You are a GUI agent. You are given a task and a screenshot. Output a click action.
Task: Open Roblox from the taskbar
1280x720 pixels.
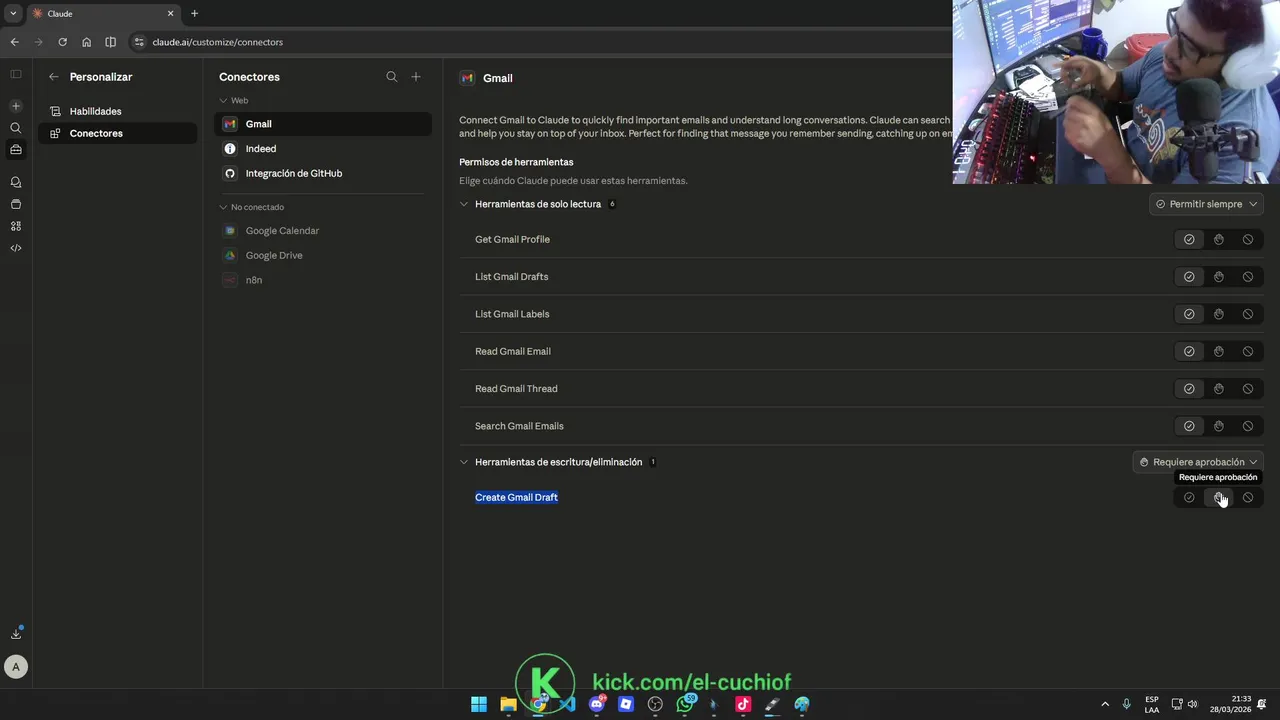[626, 704]
